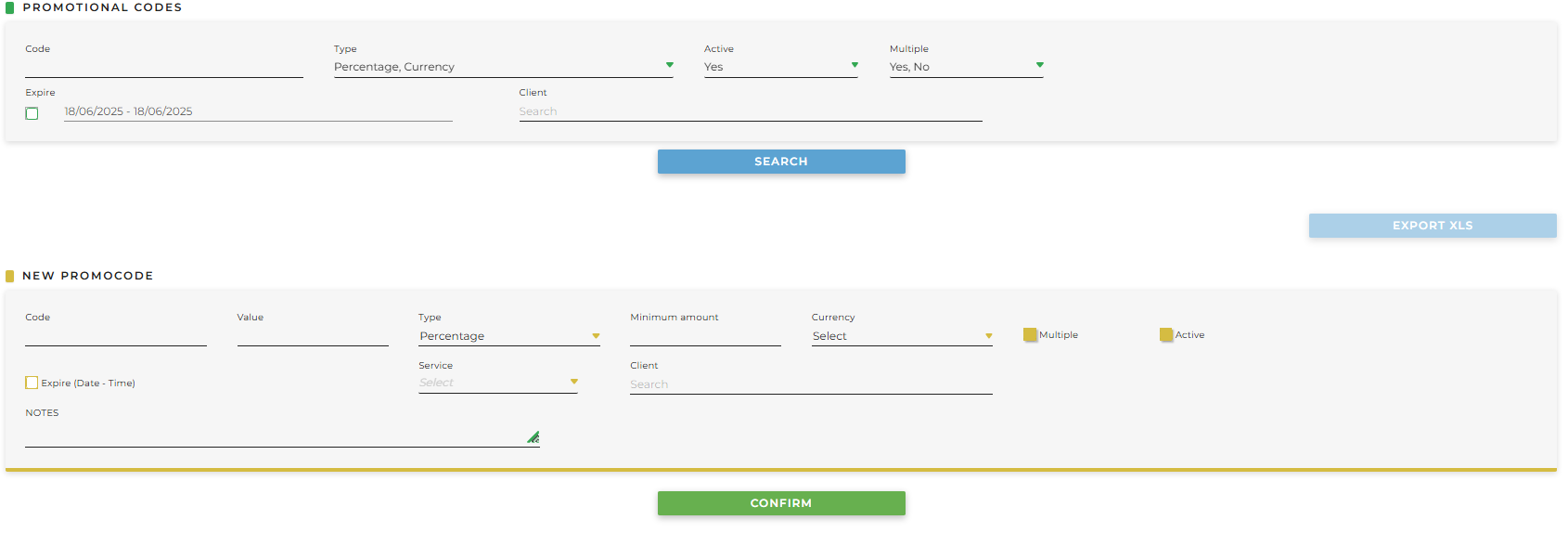Viewport: 1568px width, 533px height.
Task: Open the Type filter dropdown with Percentage, Currency
Action: coord(503,67)
